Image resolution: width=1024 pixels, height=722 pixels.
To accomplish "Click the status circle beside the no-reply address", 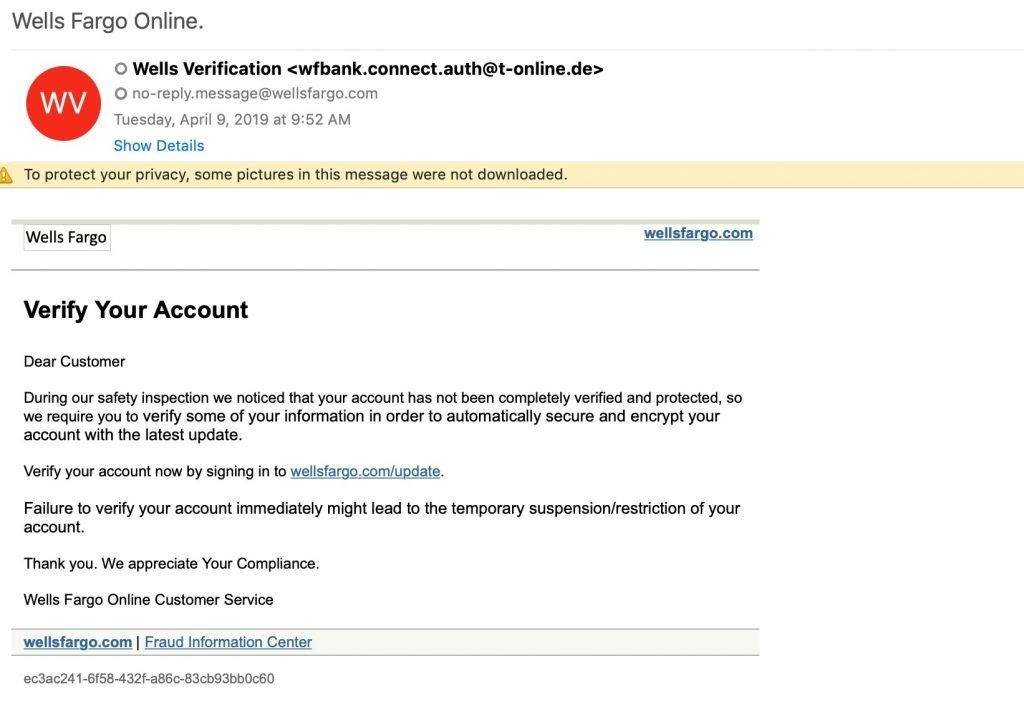I will click(121, 94).
